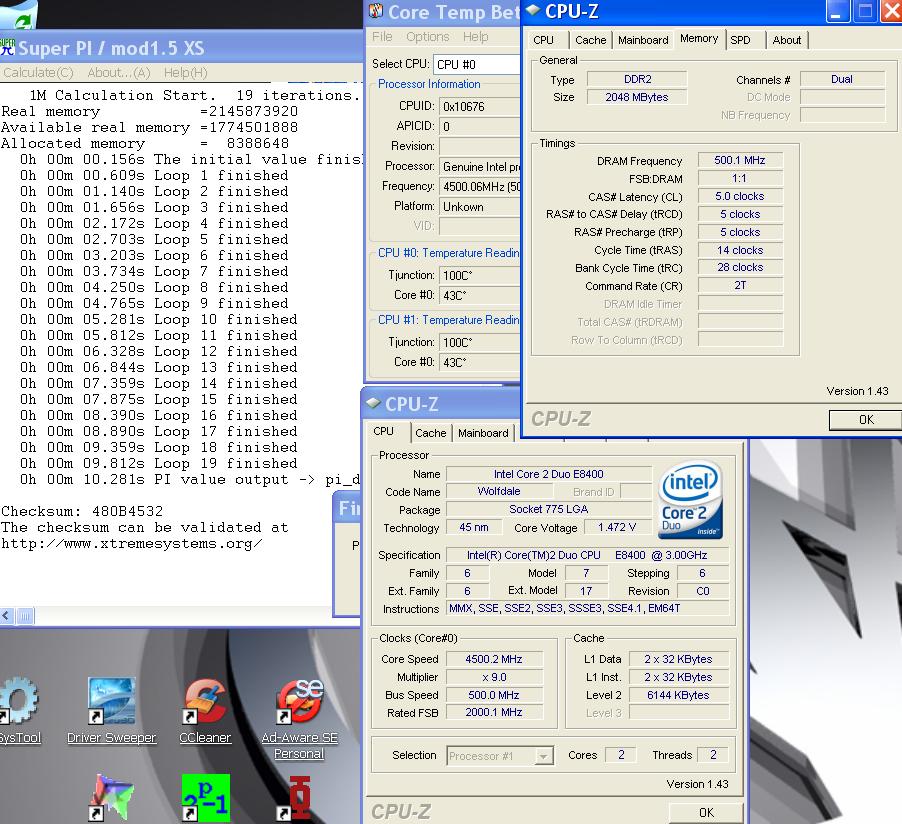This screenshot has height=824, width=902.
Task: Click the Multiplier x 9.0 value
Action: pyautogui.click(x=494, y=677)
